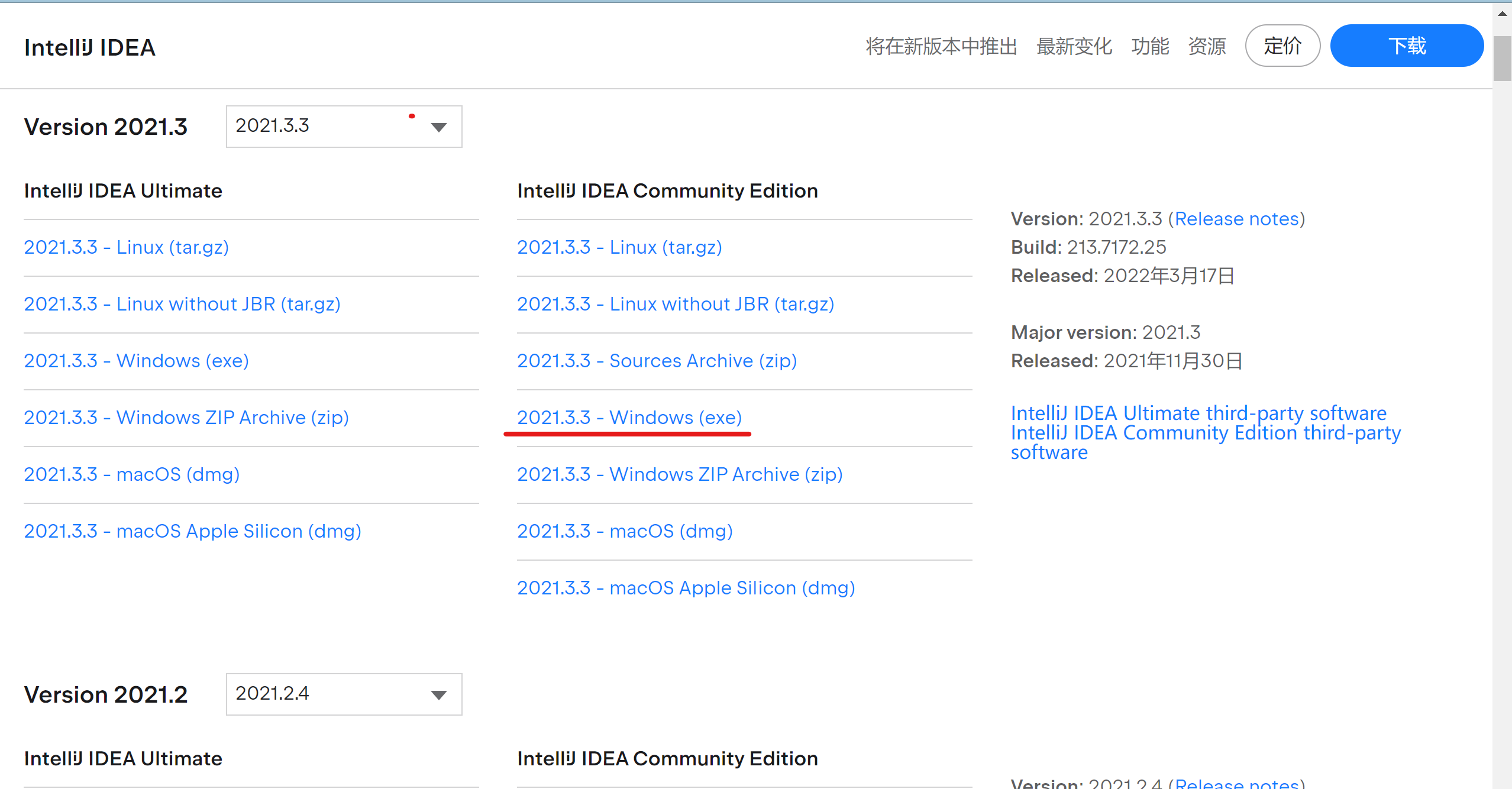Expand the 2021.3.3 version dropdown

343,126
